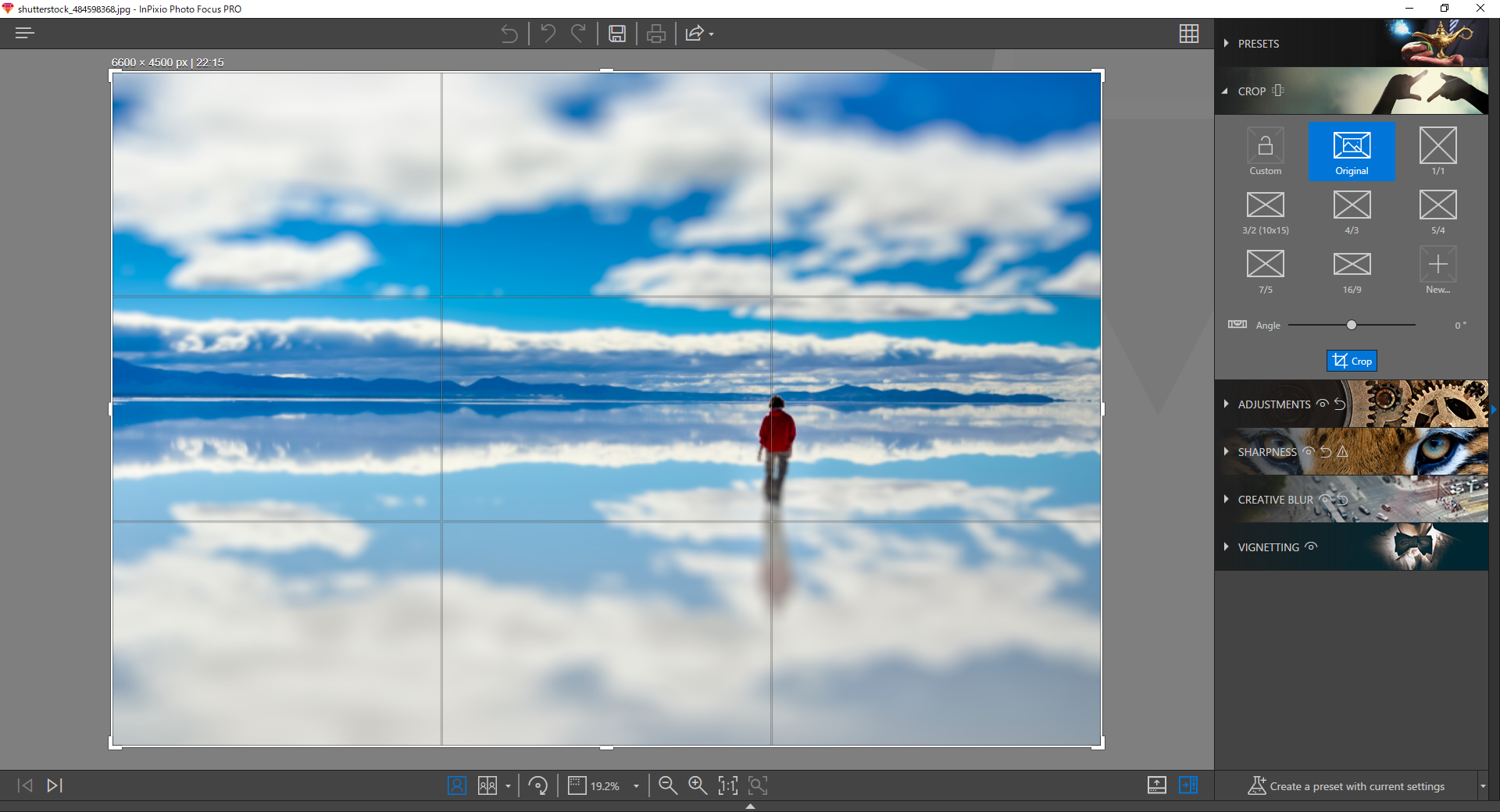Click Create a preset with current settings
The width and height of the screenshot is (1500, 812).
(x=1348, y=786)
